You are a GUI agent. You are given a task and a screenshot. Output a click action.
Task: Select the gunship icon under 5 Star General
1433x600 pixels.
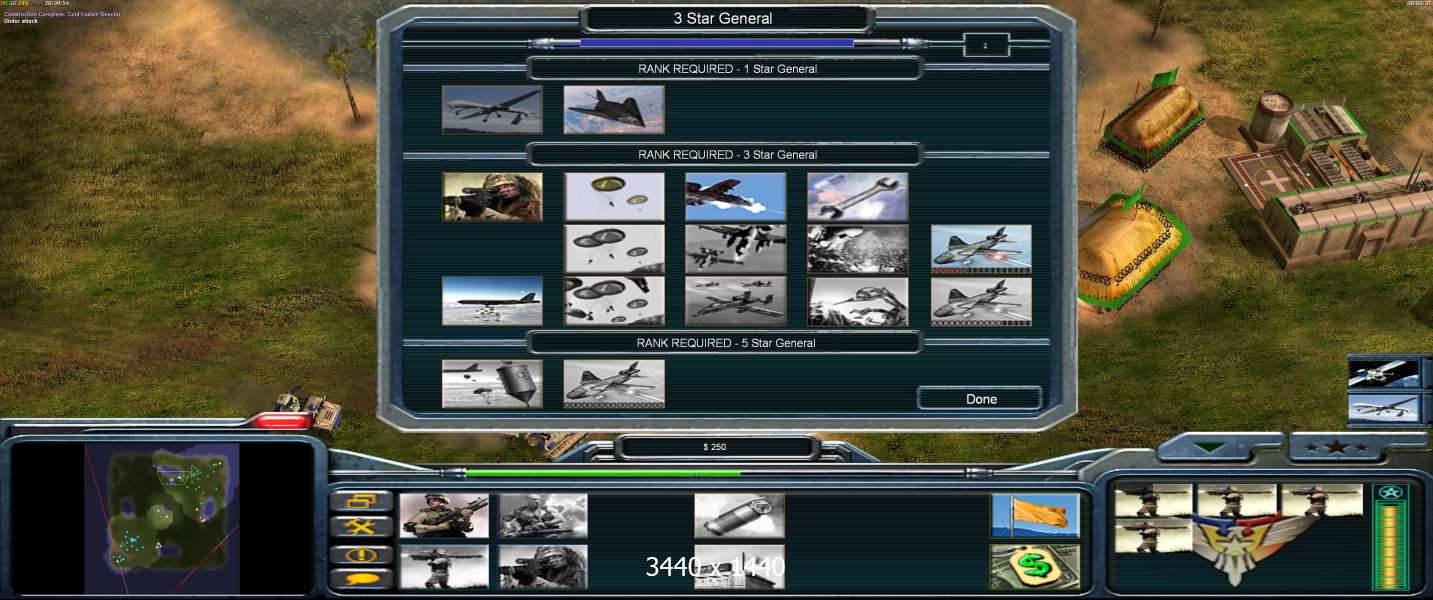(x=614, y=384)
